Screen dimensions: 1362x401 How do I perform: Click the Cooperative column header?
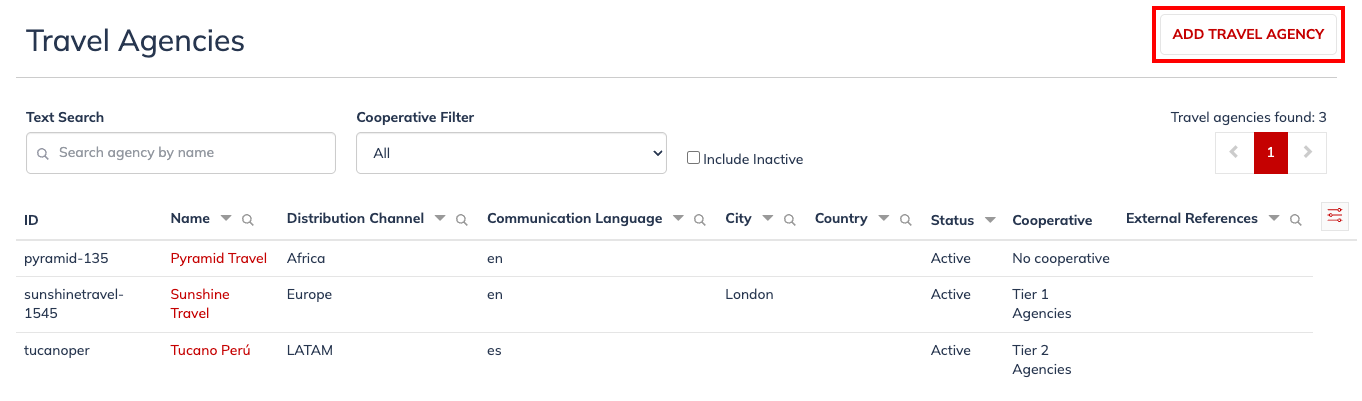[1052, 220]
